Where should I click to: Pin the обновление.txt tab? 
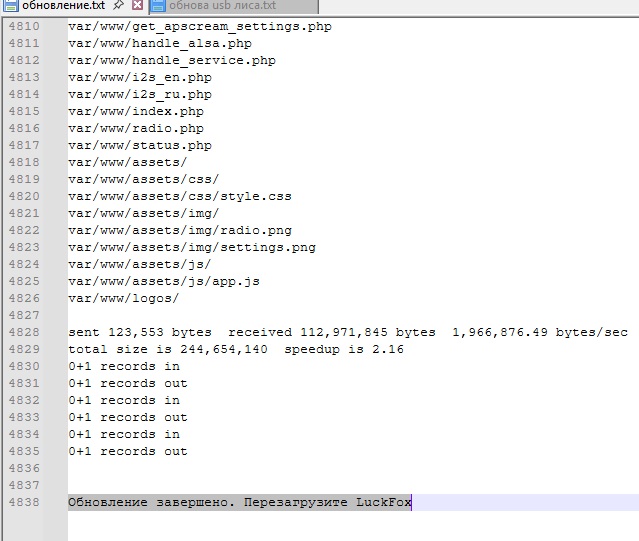coord(118,5)
